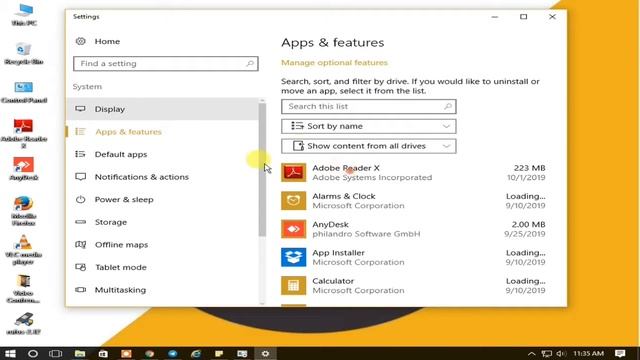
Task: Open Task View on the taskbar
Action: pyautogui.click(x=56, y=353)
